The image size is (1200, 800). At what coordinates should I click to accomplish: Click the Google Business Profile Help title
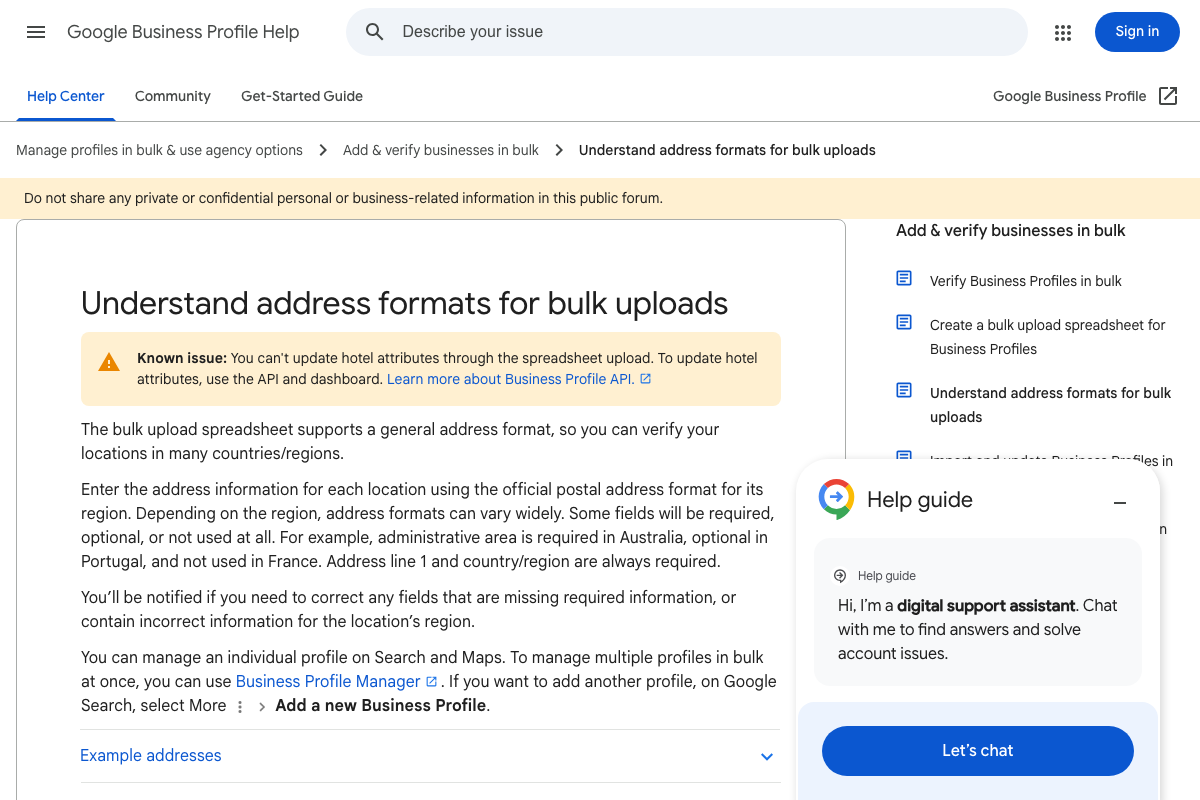183,32
